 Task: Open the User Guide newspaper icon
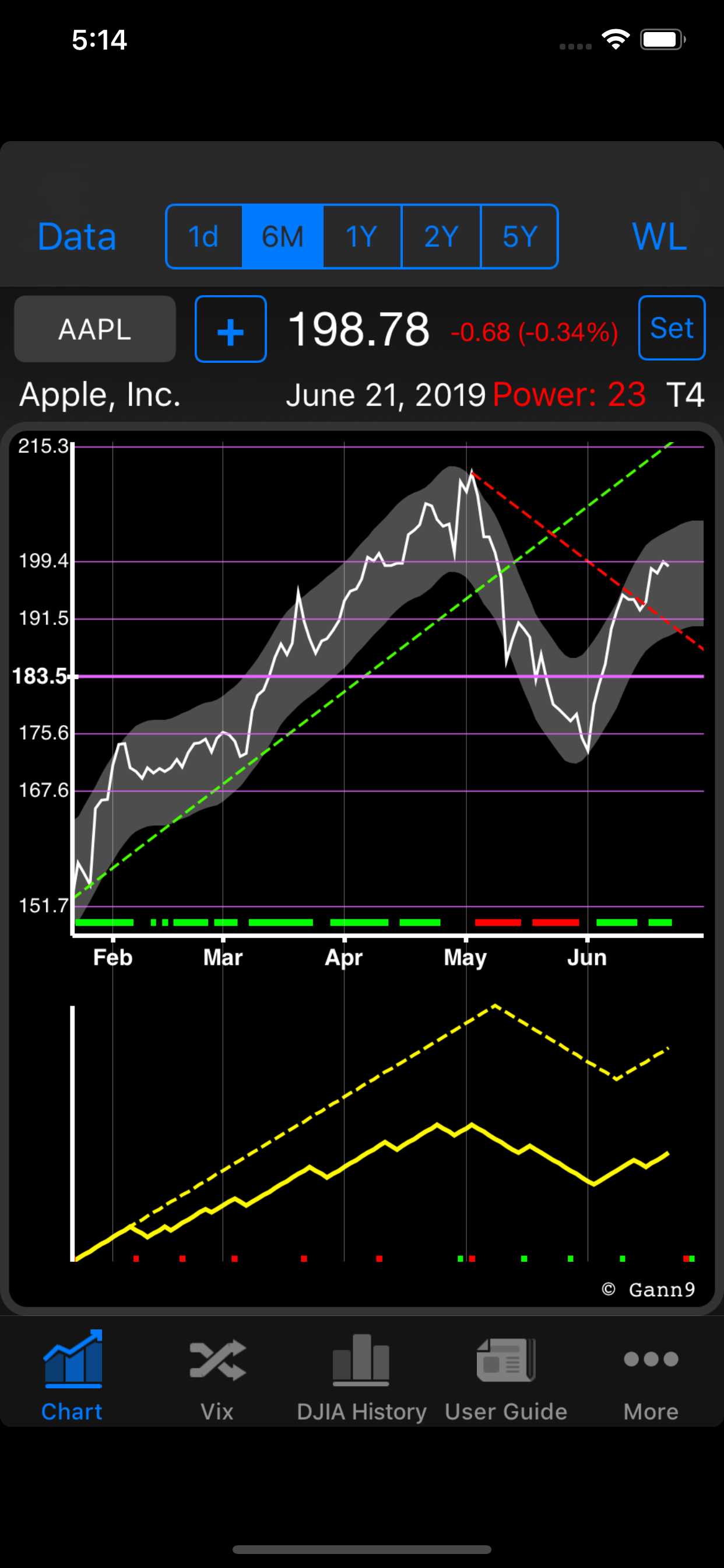[x=506, y=1360]
